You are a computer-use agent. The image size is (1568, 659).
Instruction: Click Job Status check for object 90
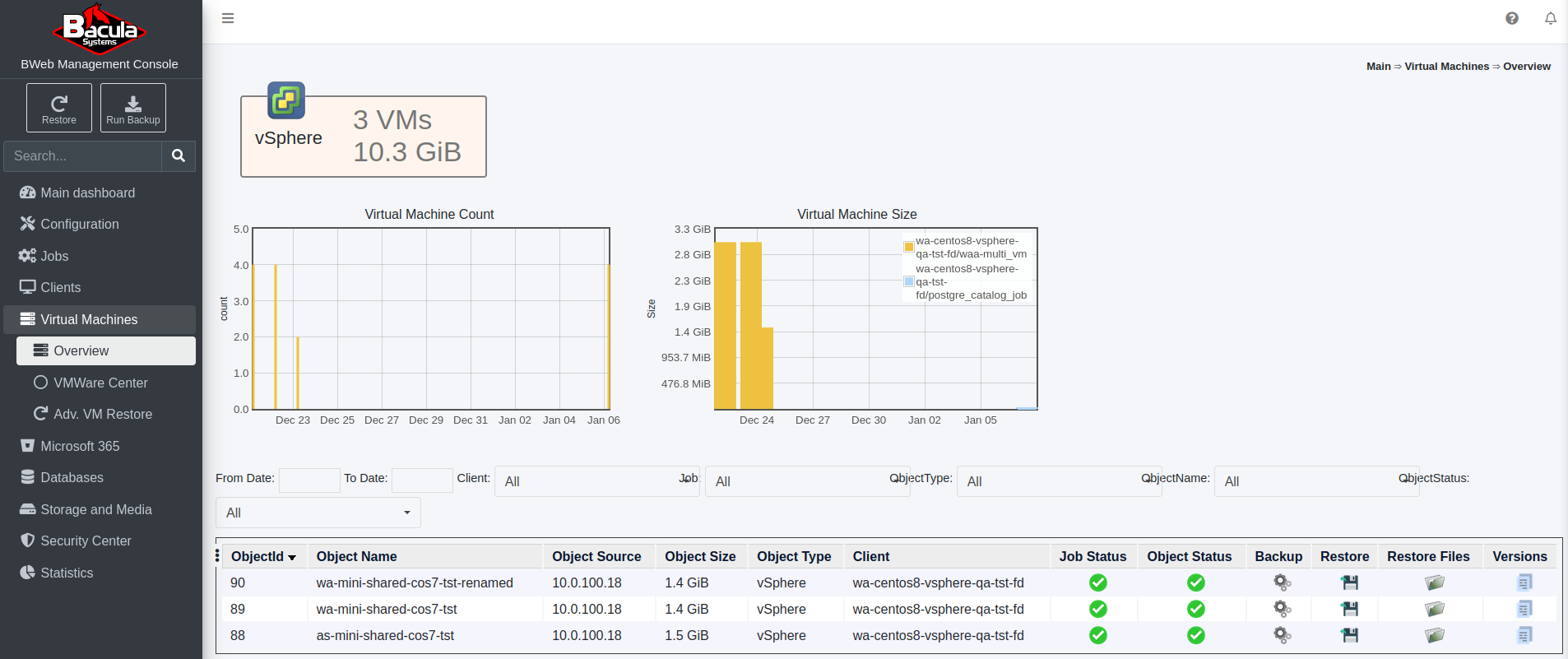[x=1098, y=582]
